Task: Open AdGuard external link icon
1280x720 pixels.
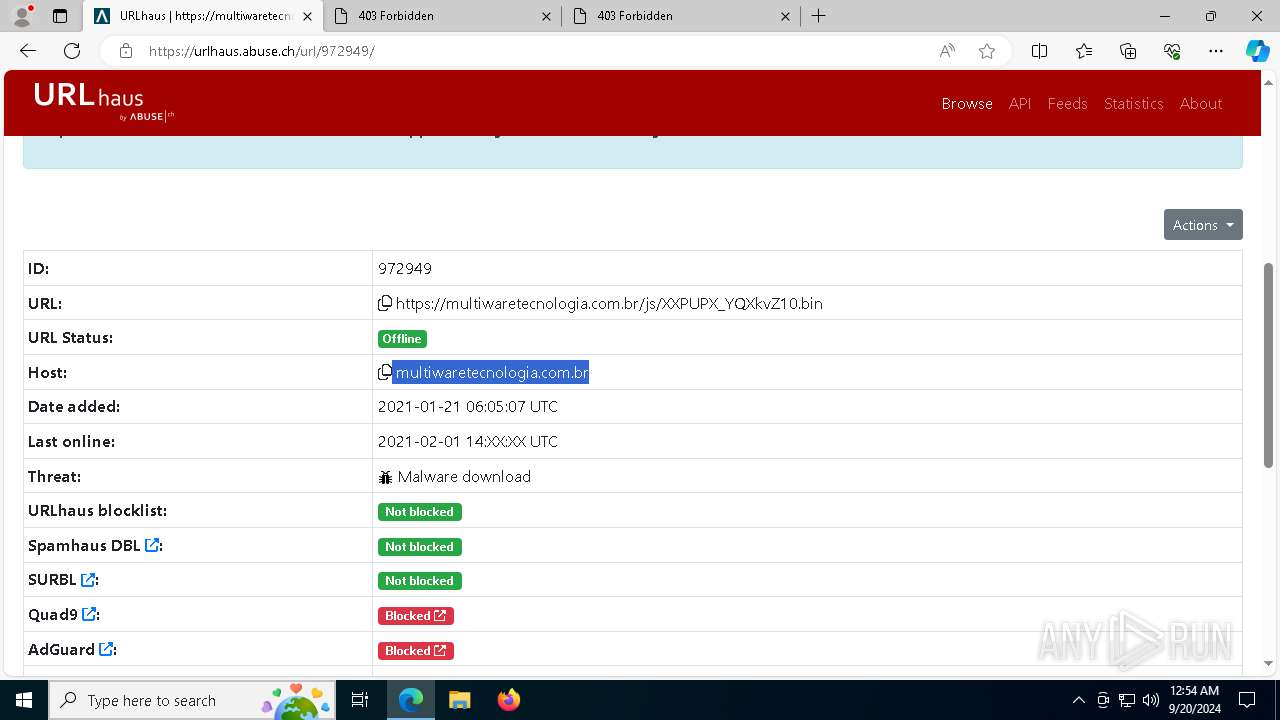Action: coord(106,649)
